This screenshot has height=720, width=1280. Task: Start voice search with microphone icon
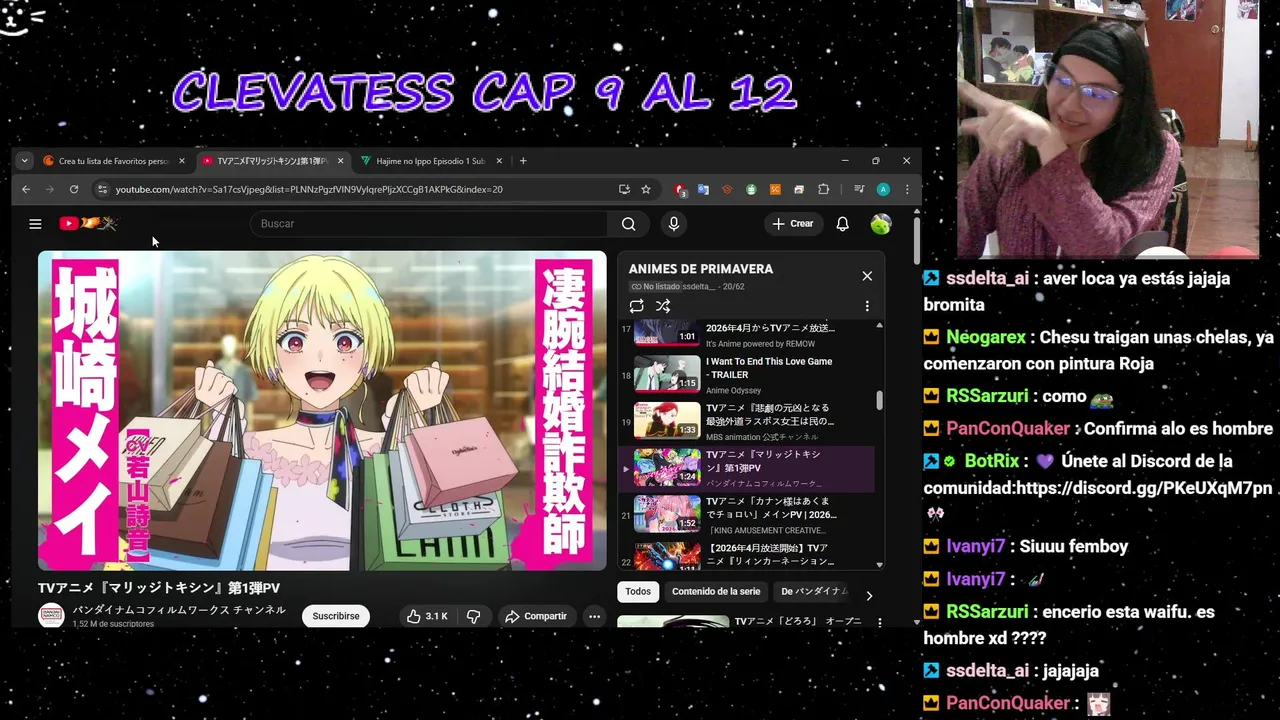pos(674,224)
